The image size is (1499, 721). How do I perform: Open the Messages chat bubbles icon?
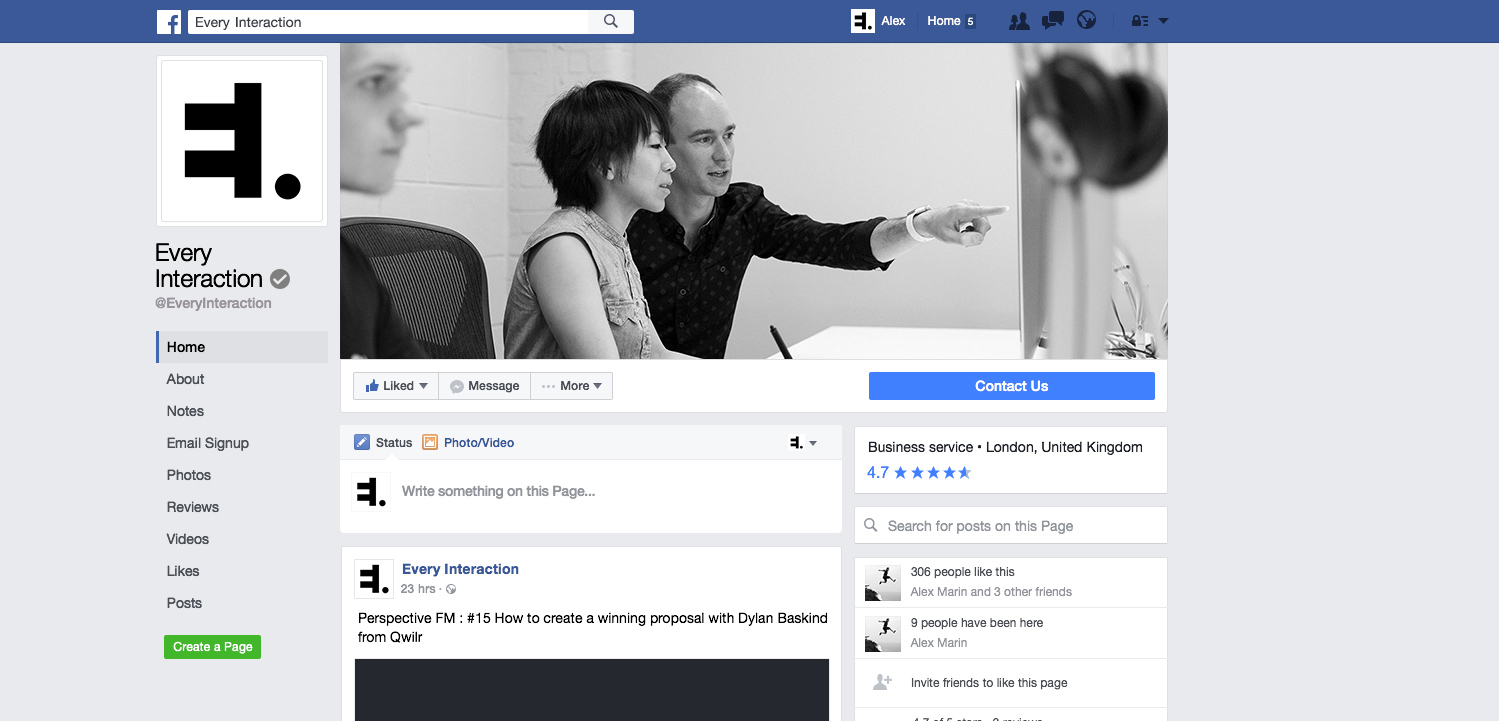coord(1052,21)
